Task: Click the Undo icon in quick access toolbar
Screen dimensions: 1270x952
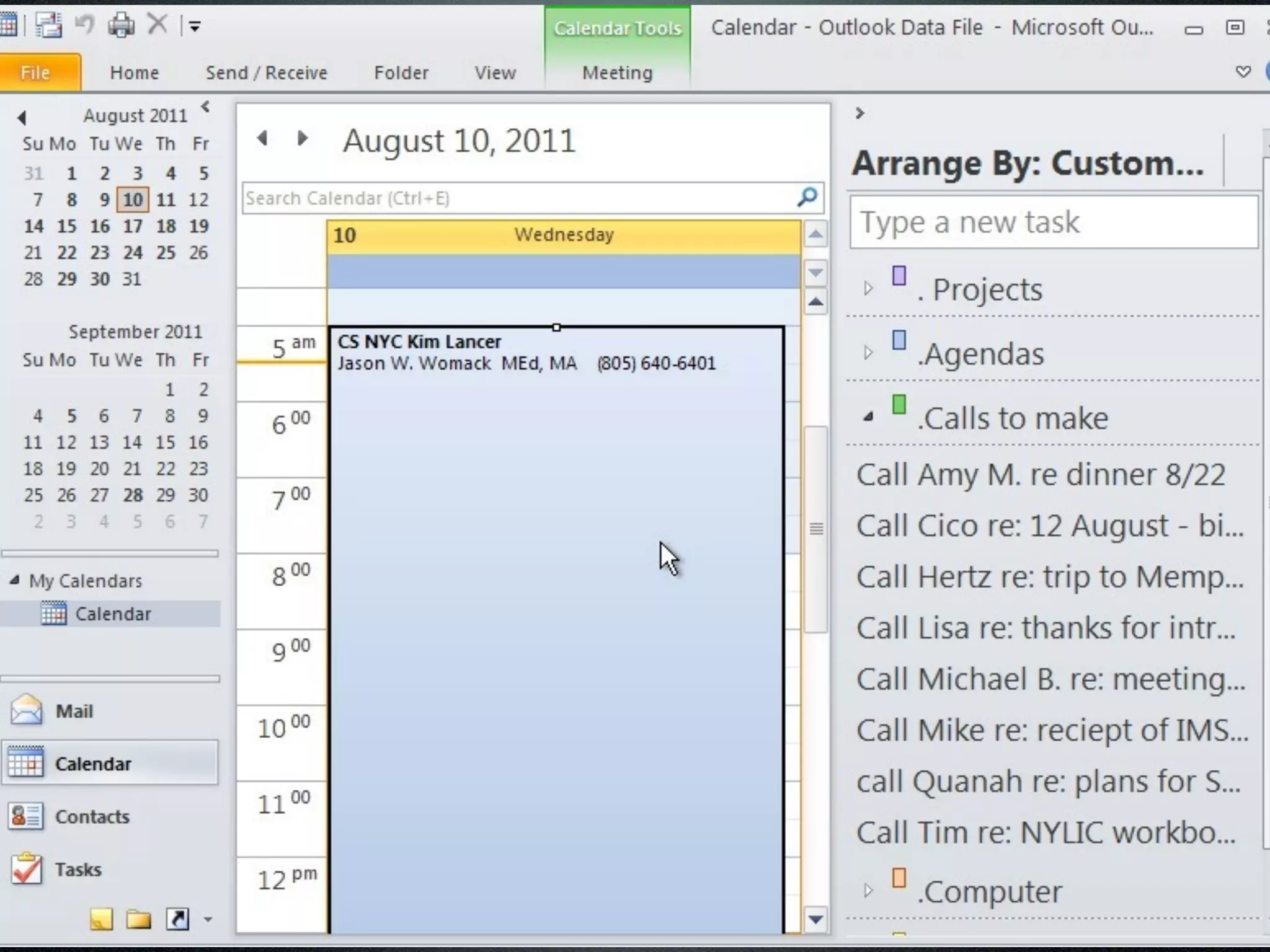Action: click(x=84, y=26)
